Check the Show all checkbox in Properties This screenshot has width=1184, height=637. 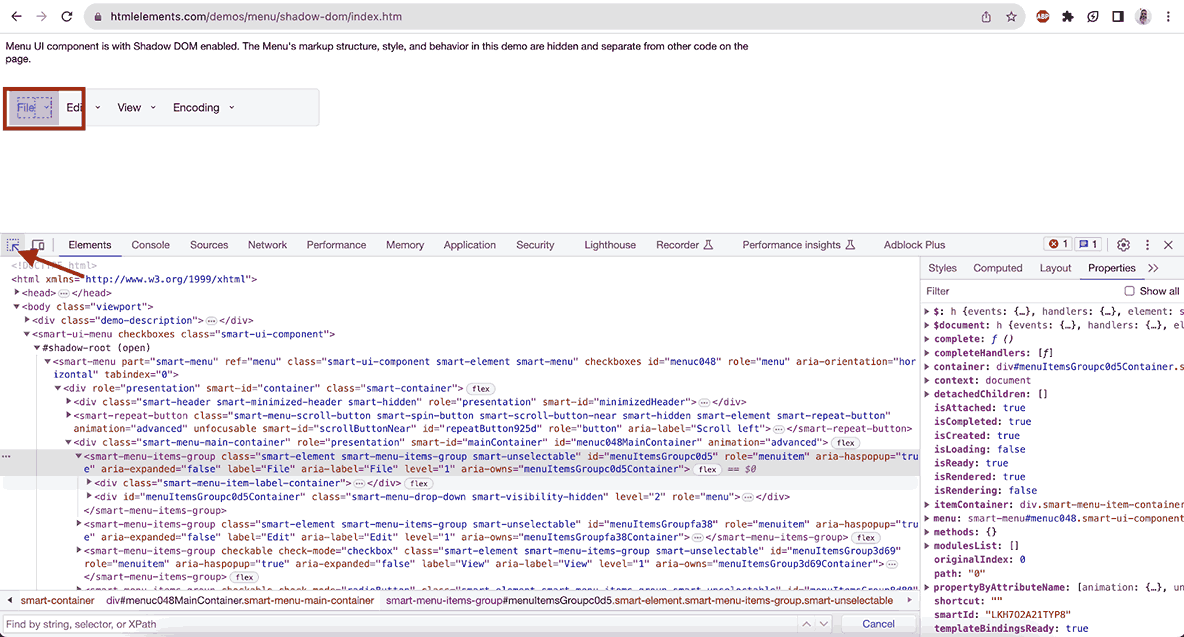pos(1132,291)
